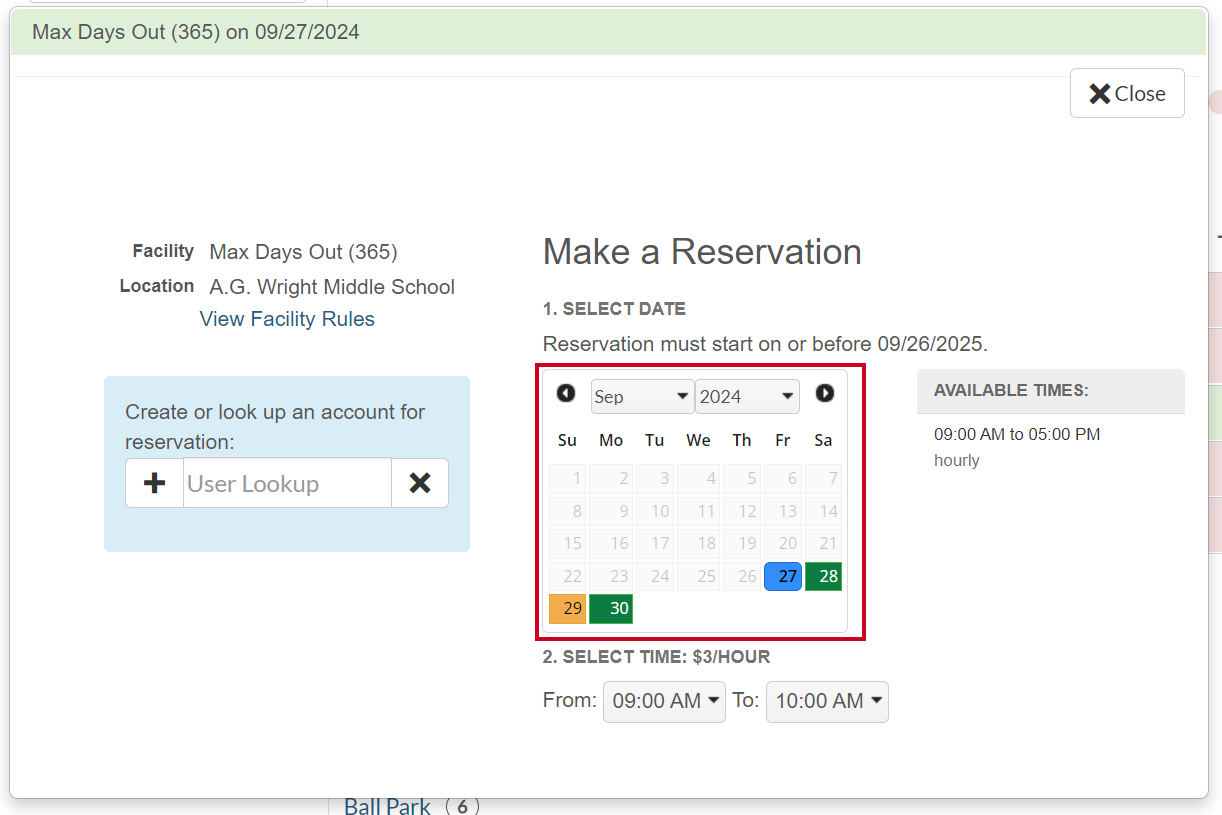This screenshot has height=815, width=1222.
Task: Open the month dropdown showing Sep
Action: [642, 397]
